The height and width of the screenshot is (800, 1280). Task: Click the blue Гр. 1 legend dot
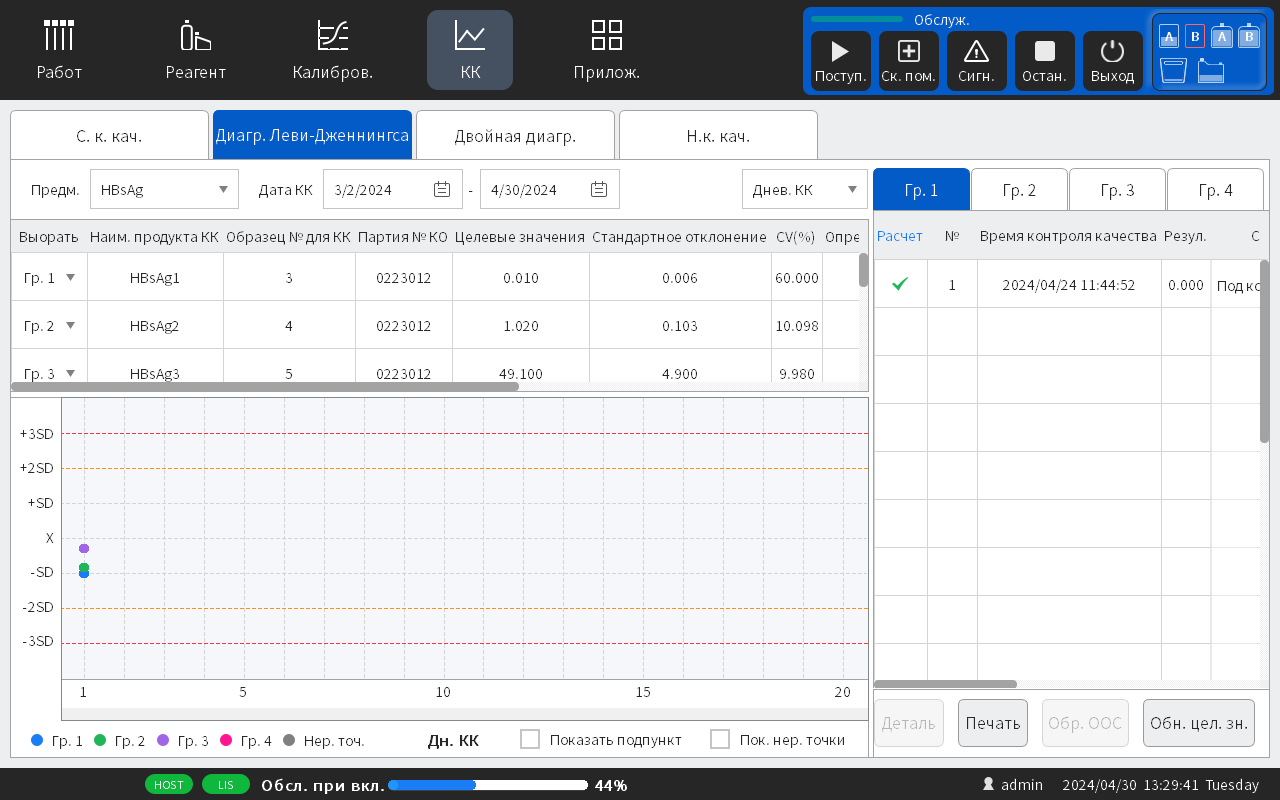(x=37, y=740)
